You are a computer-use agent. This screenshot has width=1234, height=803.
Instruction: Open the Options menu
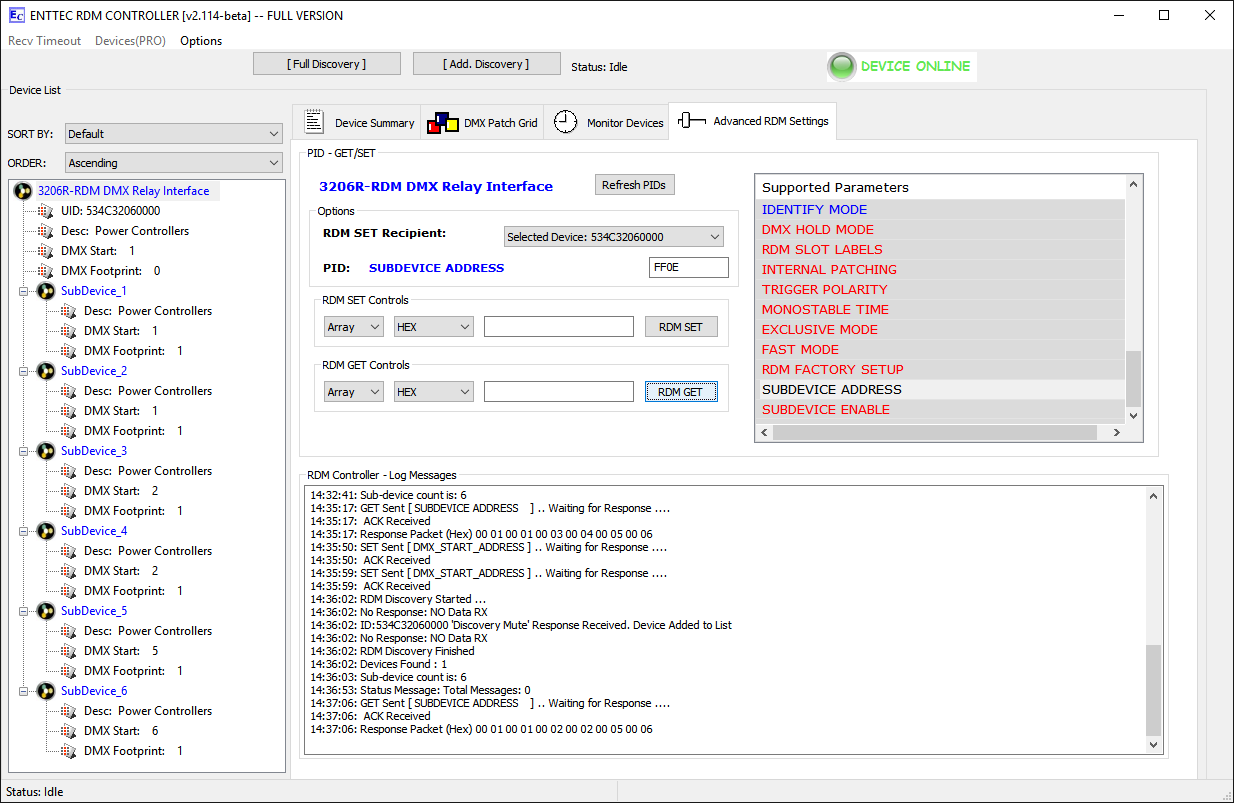tap(201, 41)
